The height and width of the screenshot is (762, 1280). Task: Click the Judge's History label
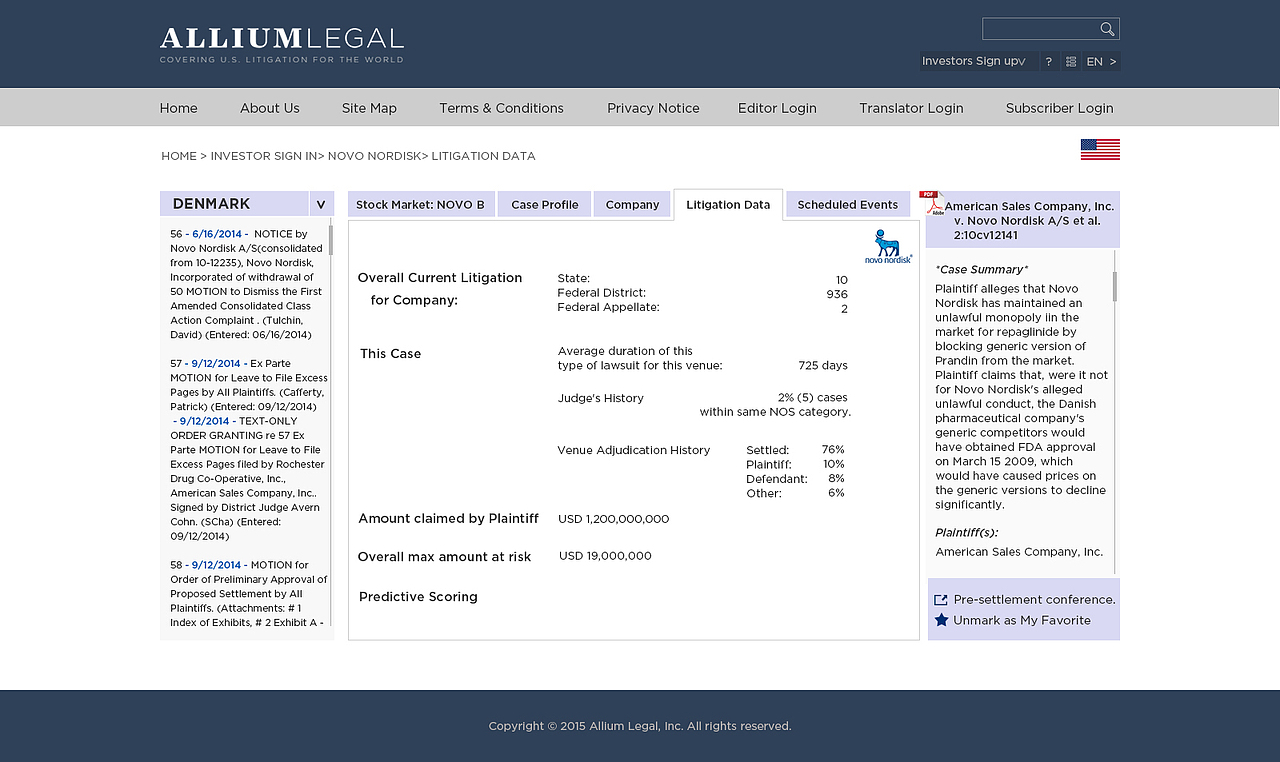point(601,398)
